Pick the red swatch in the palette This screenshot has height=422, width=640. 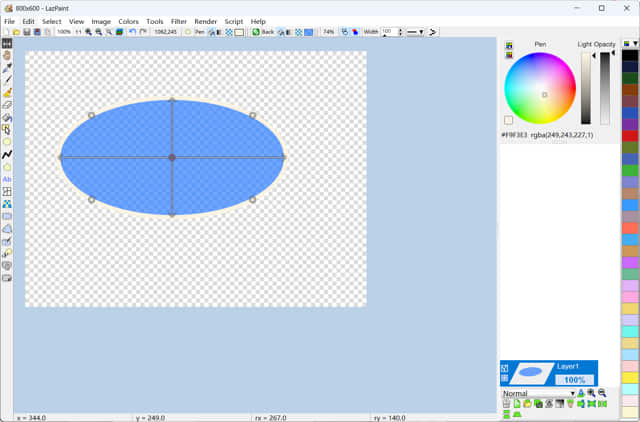(630, 135)
